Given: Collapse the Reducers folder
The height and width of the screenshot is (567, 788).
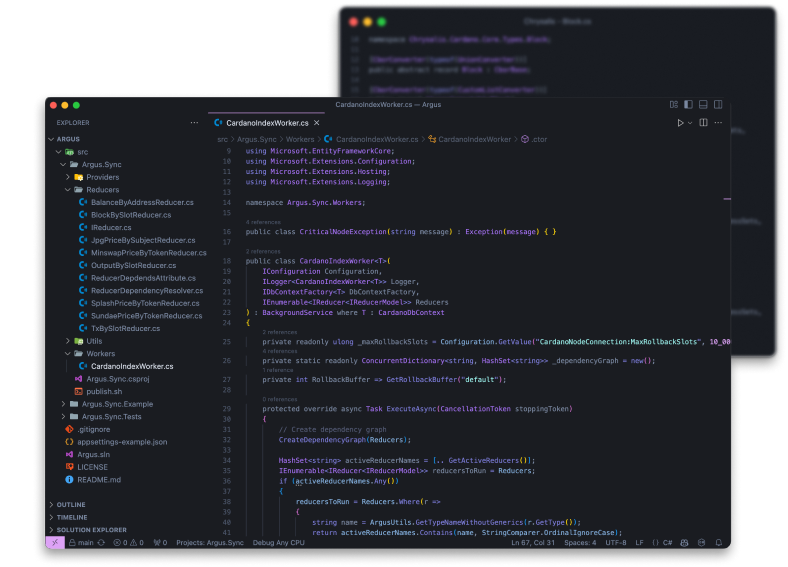Looking at the screenshot, I should coord(102,189).
